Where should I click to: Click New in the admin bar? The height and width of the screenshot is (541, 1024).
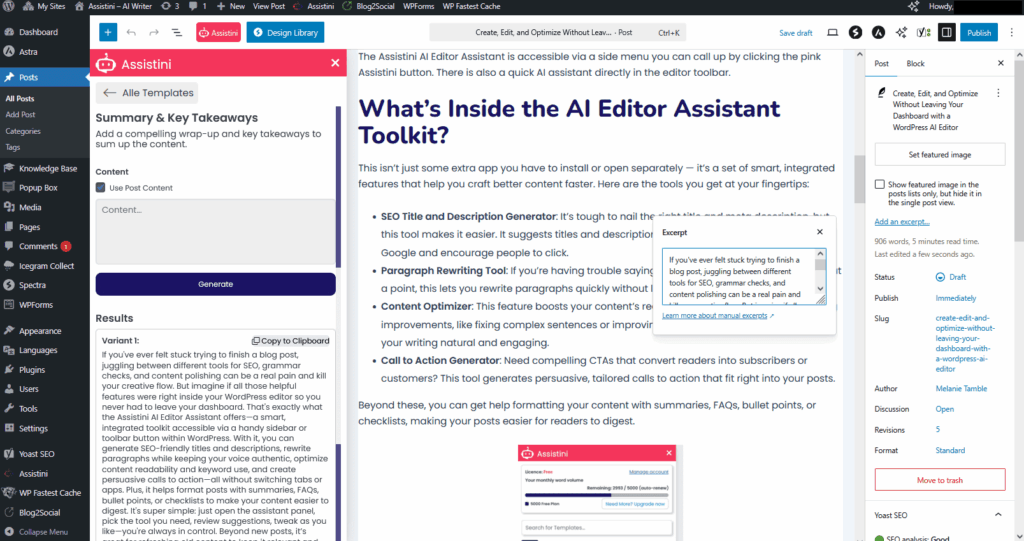[x=231, y=6]
